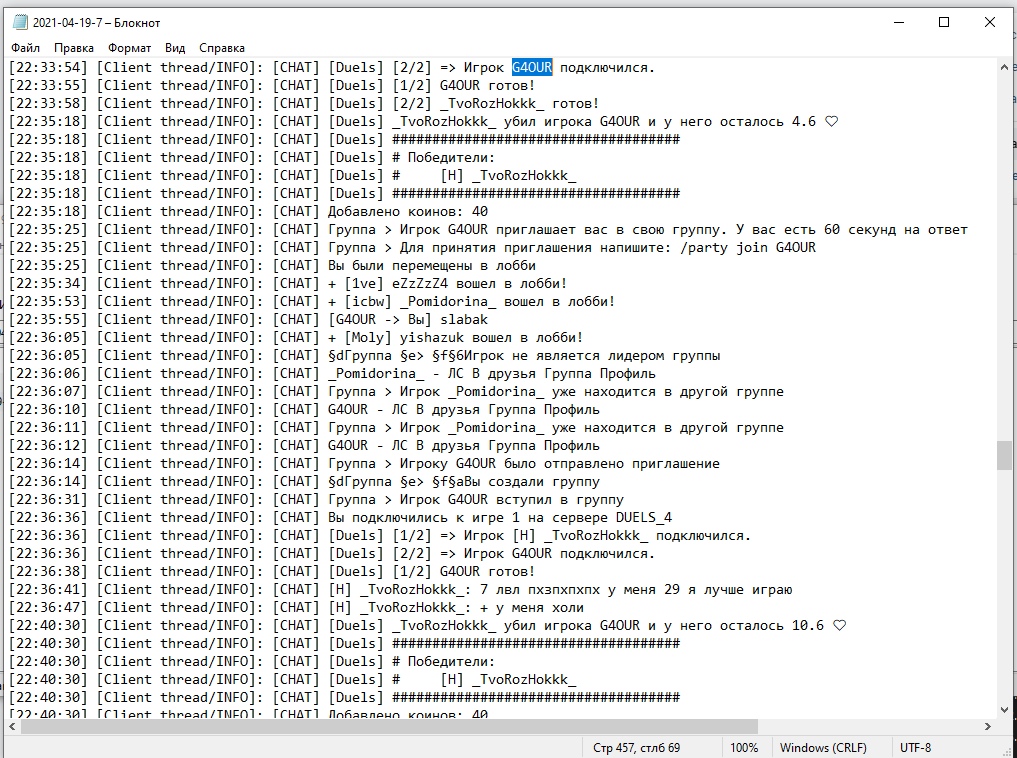The image size is (1017, 758).
Task: Click the vertical scrollbar thumb
Action: click(x=1005, y=455)
